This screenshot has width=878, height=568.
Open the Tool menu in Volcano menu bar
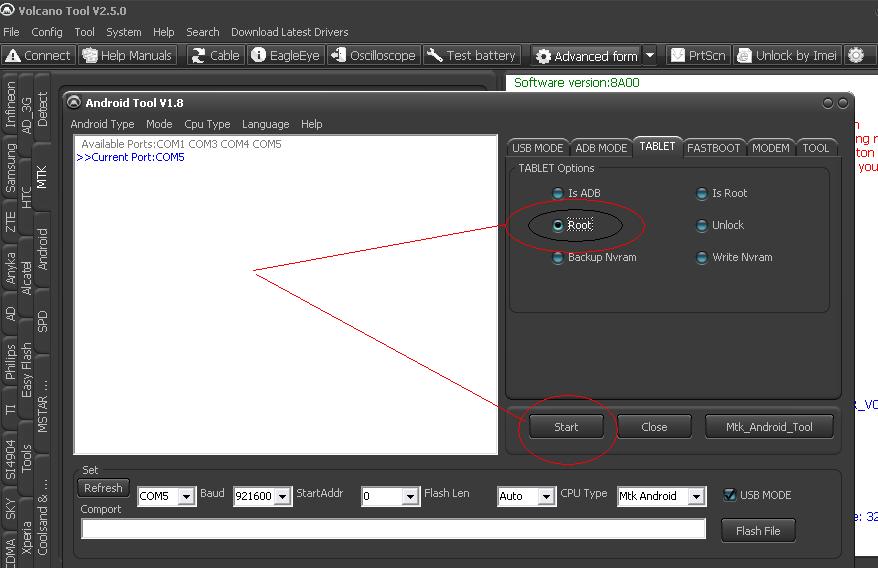tap(85, 32)
